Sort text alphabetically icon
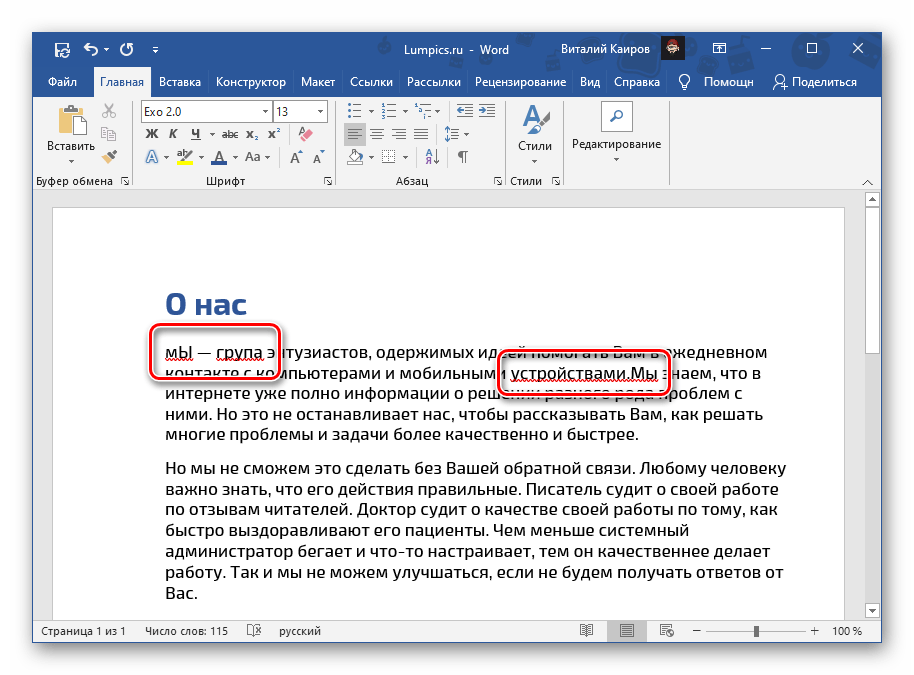 433,157
